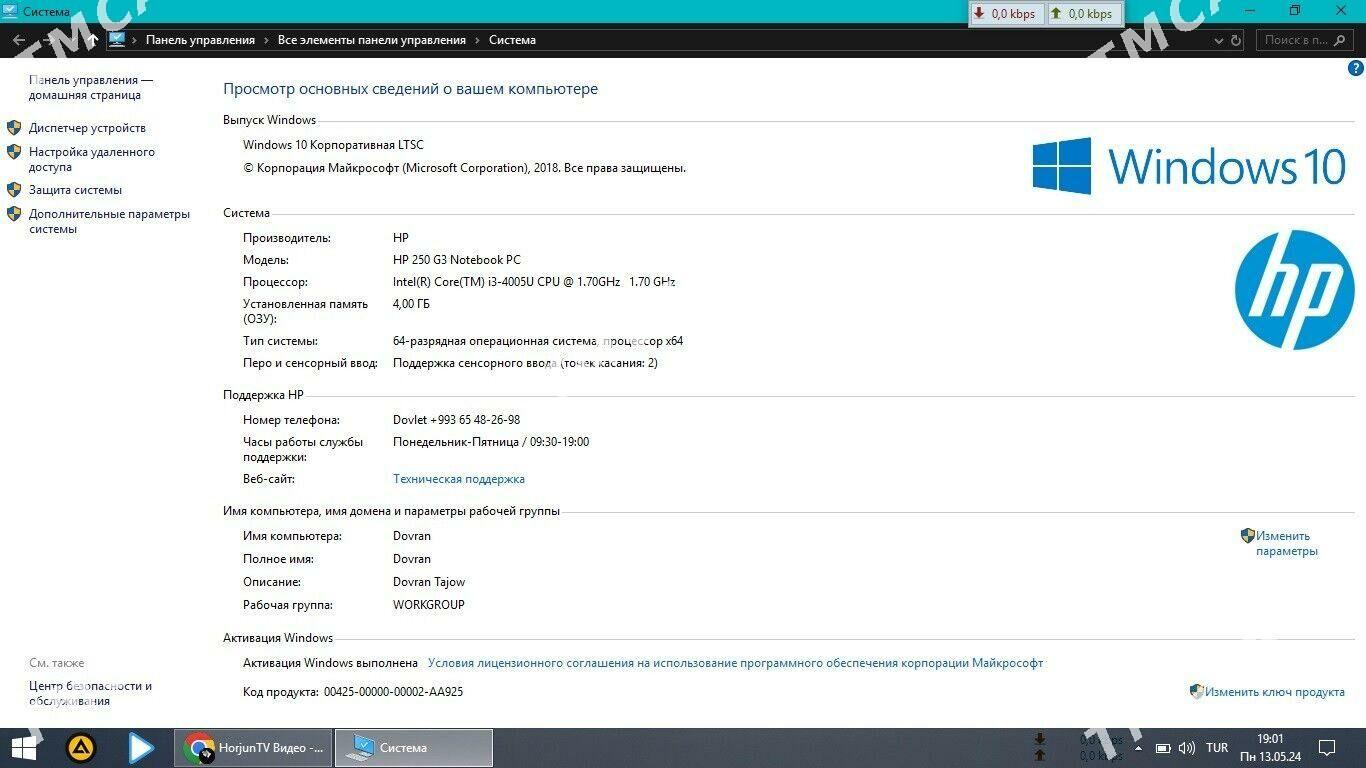Click tray network up-down arrows icon
The height and width of the screenshot is (768, 1366).
(1040, 748)
